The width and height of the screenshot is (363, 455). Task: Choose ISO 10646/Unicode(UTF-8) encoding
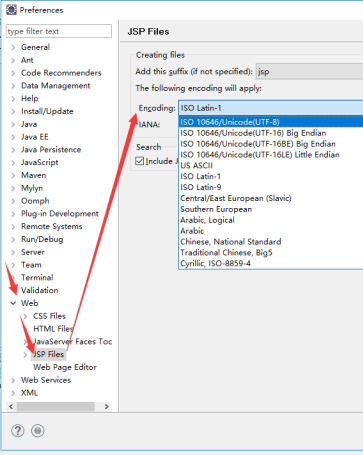coord(271,122)
